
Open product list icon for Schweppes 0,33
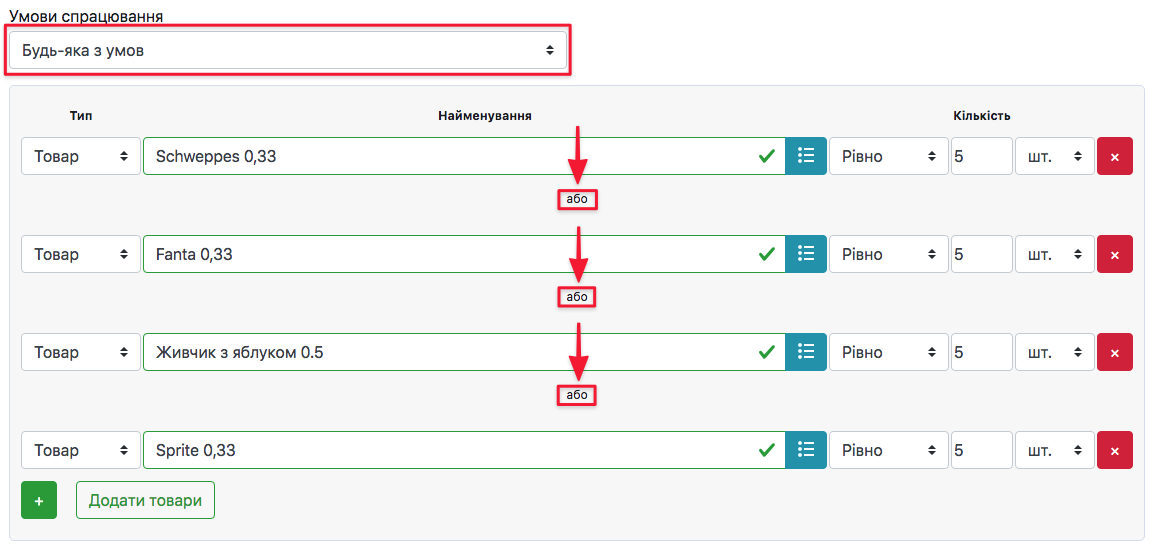click(806, 156)
